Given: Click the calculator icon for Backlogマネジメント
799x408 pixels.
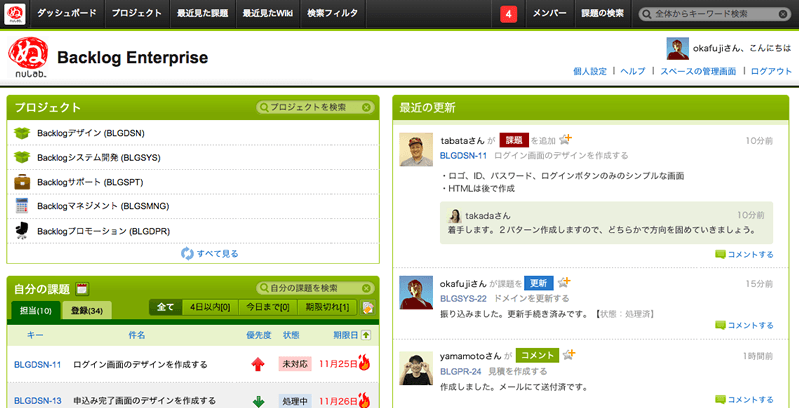Looking at the screenshot, I should click(22, 206).
